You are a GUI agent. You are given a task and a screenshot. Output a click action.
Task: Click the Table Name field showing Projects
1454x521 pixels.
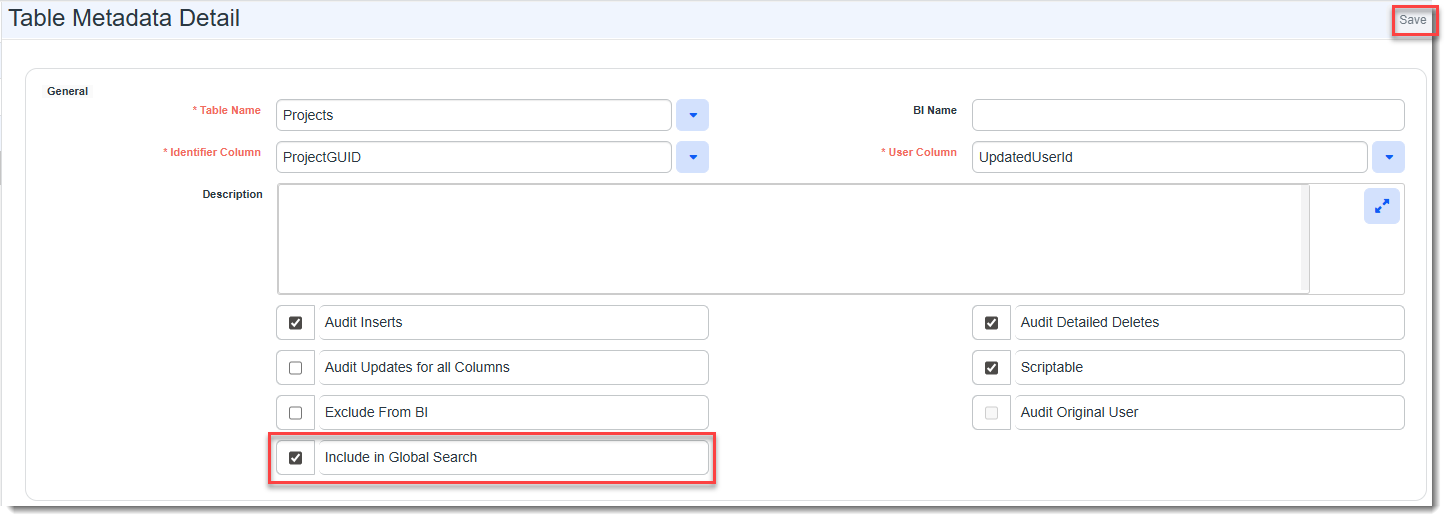point(473,115)
